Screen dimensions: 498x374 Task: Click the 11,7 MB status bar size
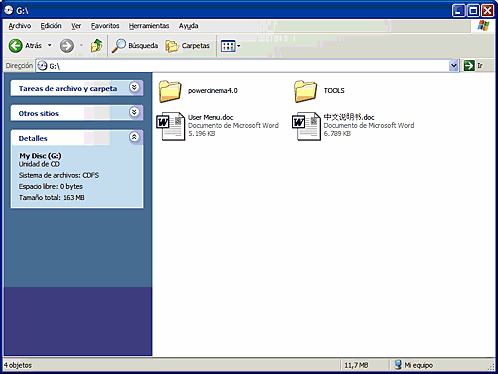click(356, 365)
